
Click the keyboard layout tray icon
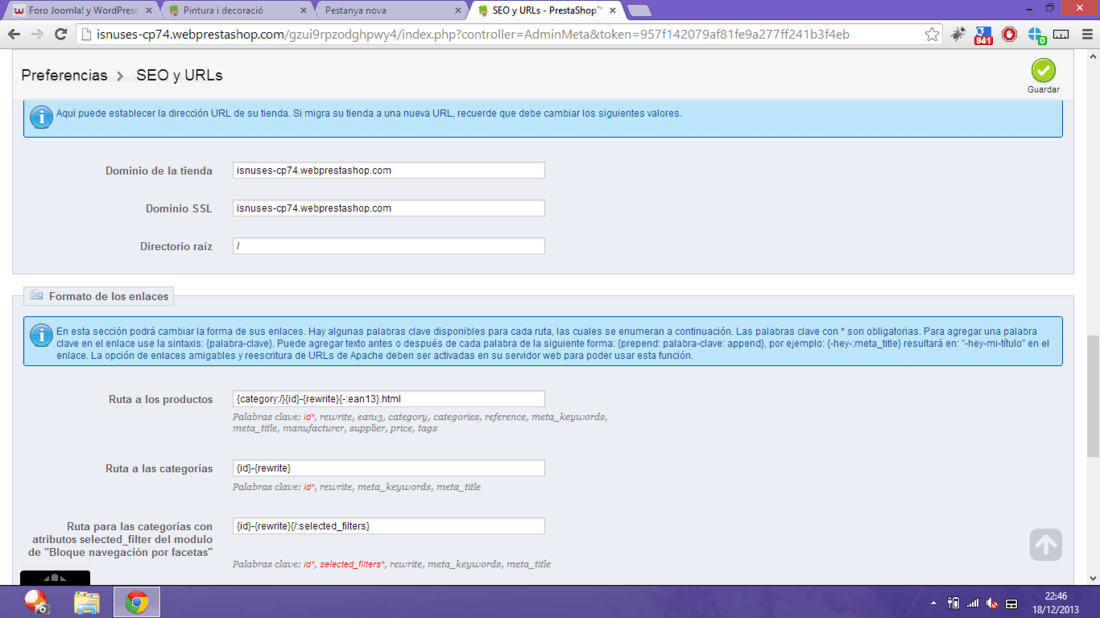[1012, 603]
